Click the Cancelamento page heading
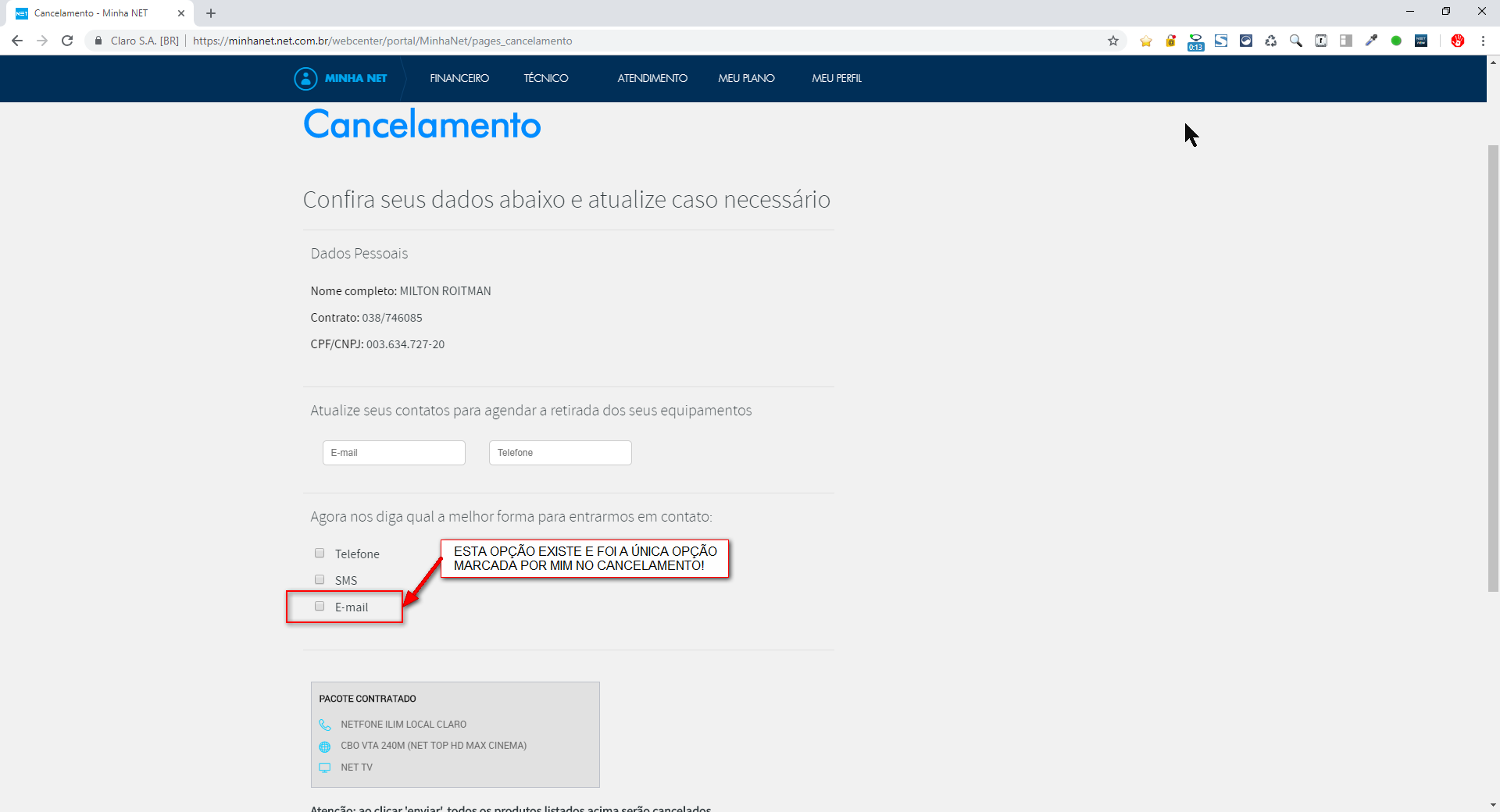Screen dimensions: 1500x812 [x=422, y=125]
